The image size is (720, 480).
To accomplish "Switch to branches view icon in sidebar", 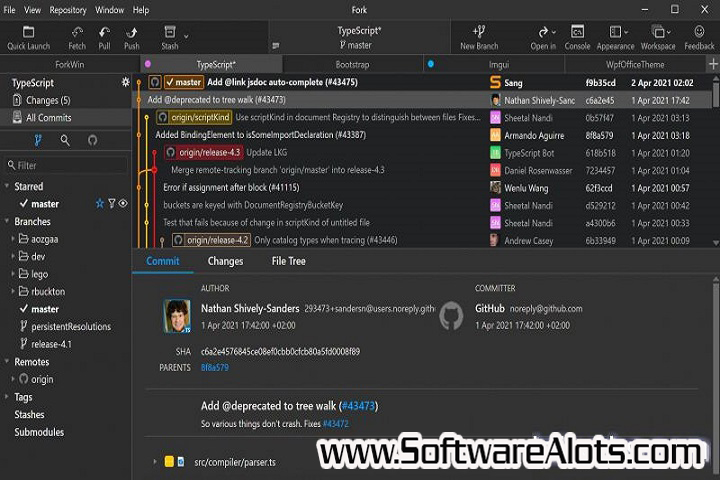I will click(x=38, y=140).
